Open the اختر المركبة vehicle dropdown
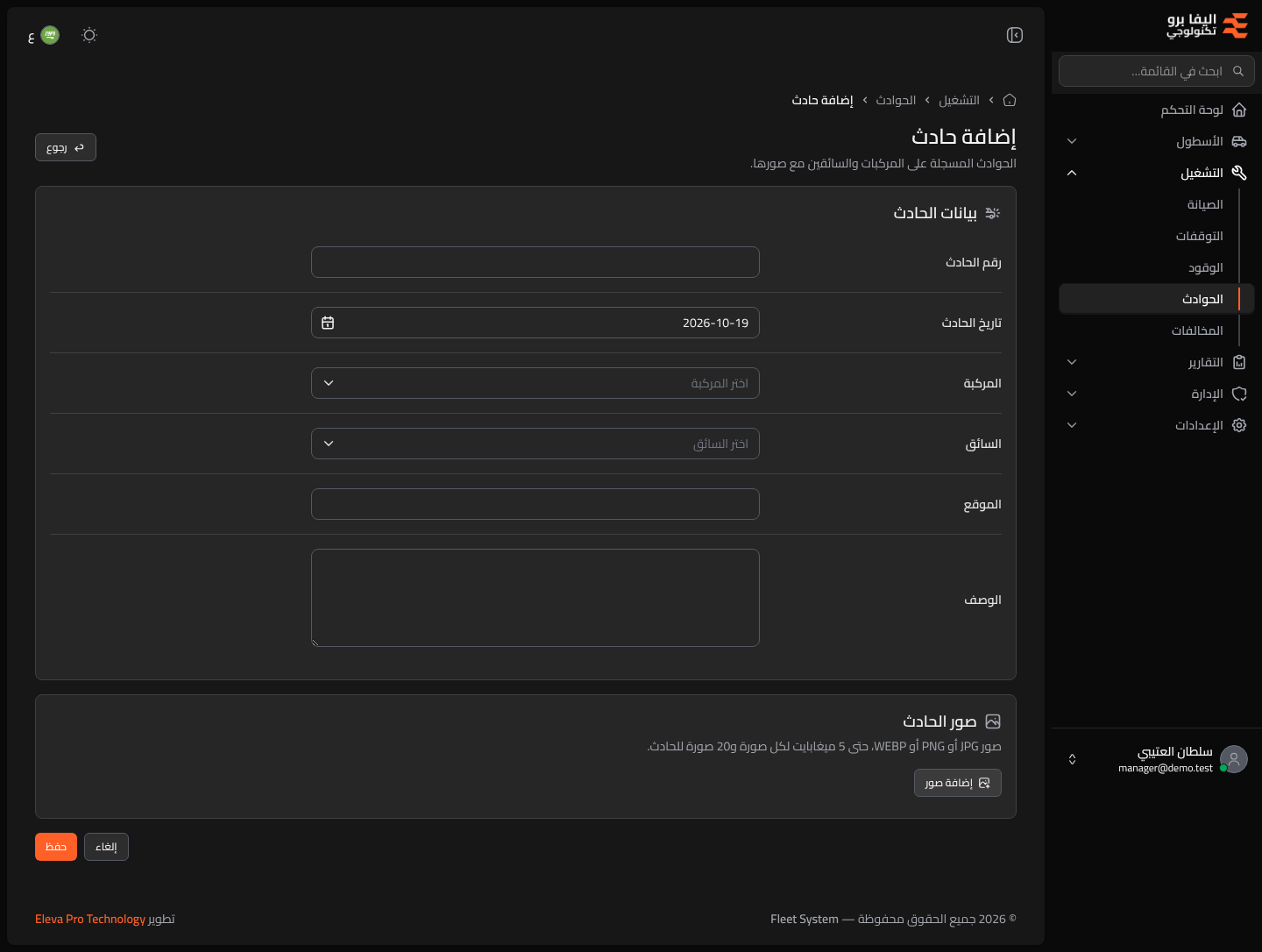The height and width of the screenshot is (952, 1262). point(535,383)
